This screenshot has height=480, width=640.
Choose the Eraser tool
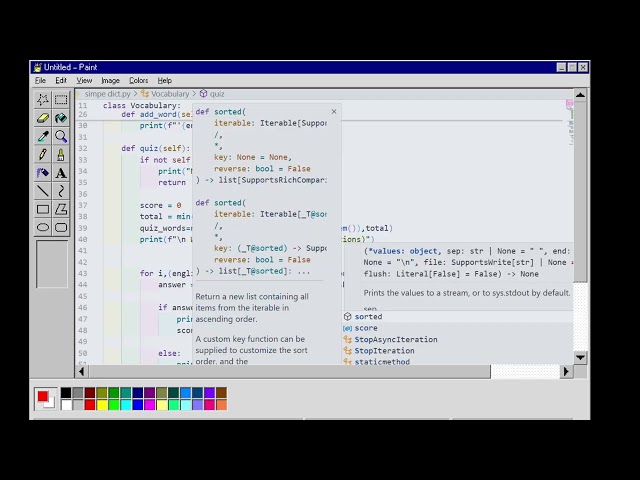tap(43, 118)
